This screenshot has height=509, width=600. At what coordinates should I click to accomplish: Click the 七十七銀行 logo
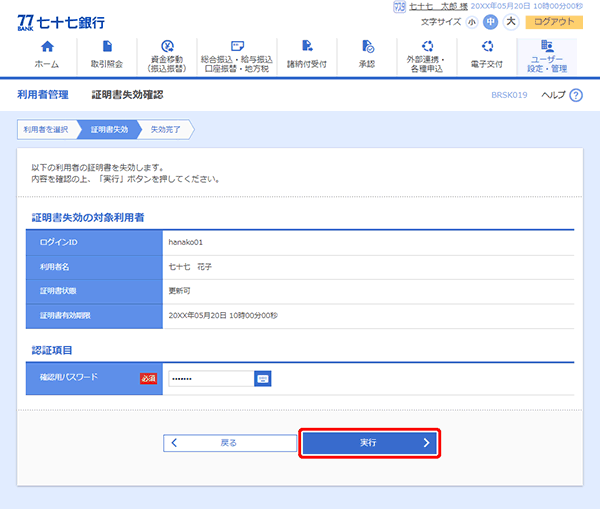point(61,23)
